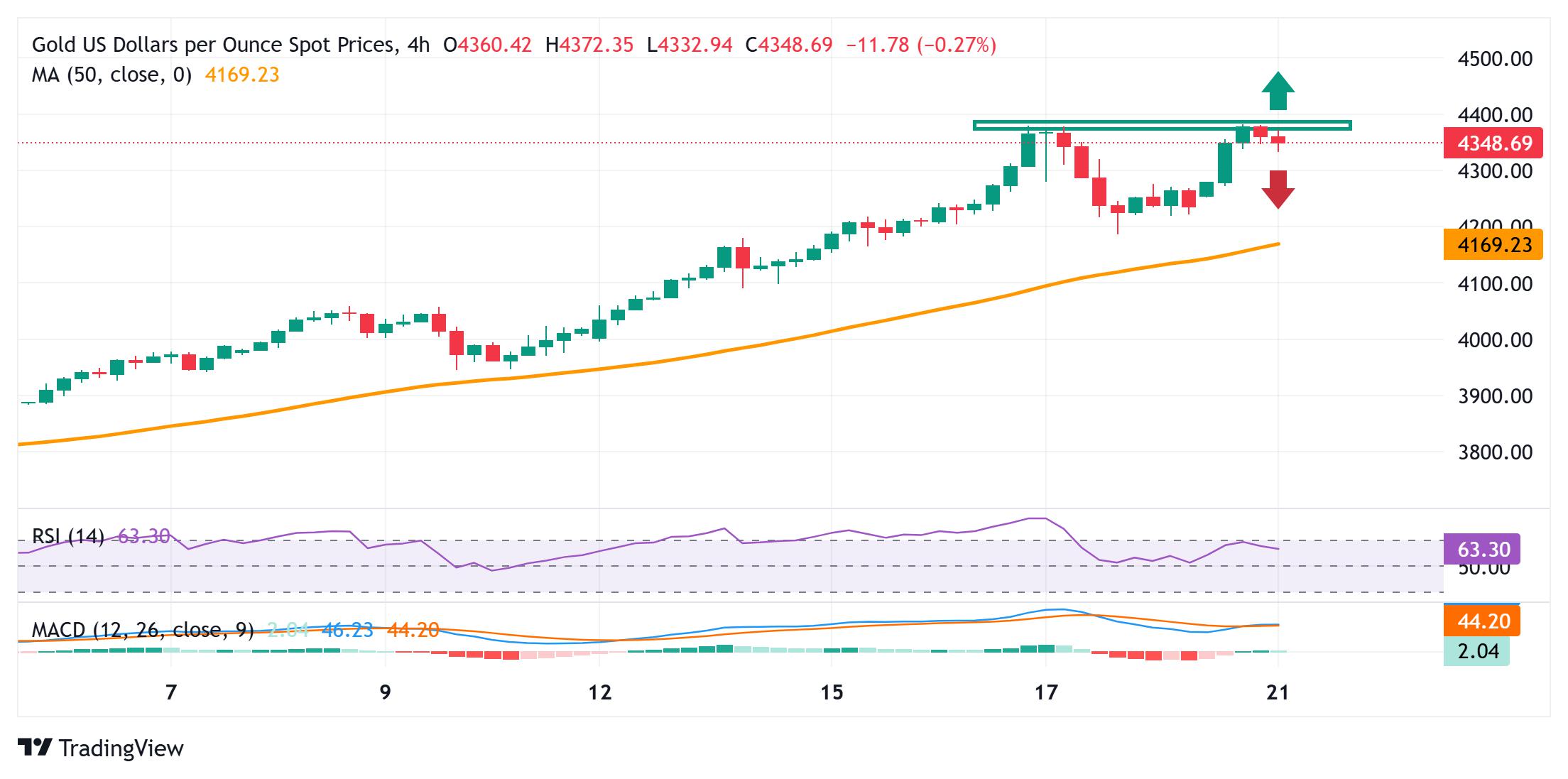Screen dimensions: 1568x779
Task: Click the 4500.00 price axis label
Action: [1494, 59]
